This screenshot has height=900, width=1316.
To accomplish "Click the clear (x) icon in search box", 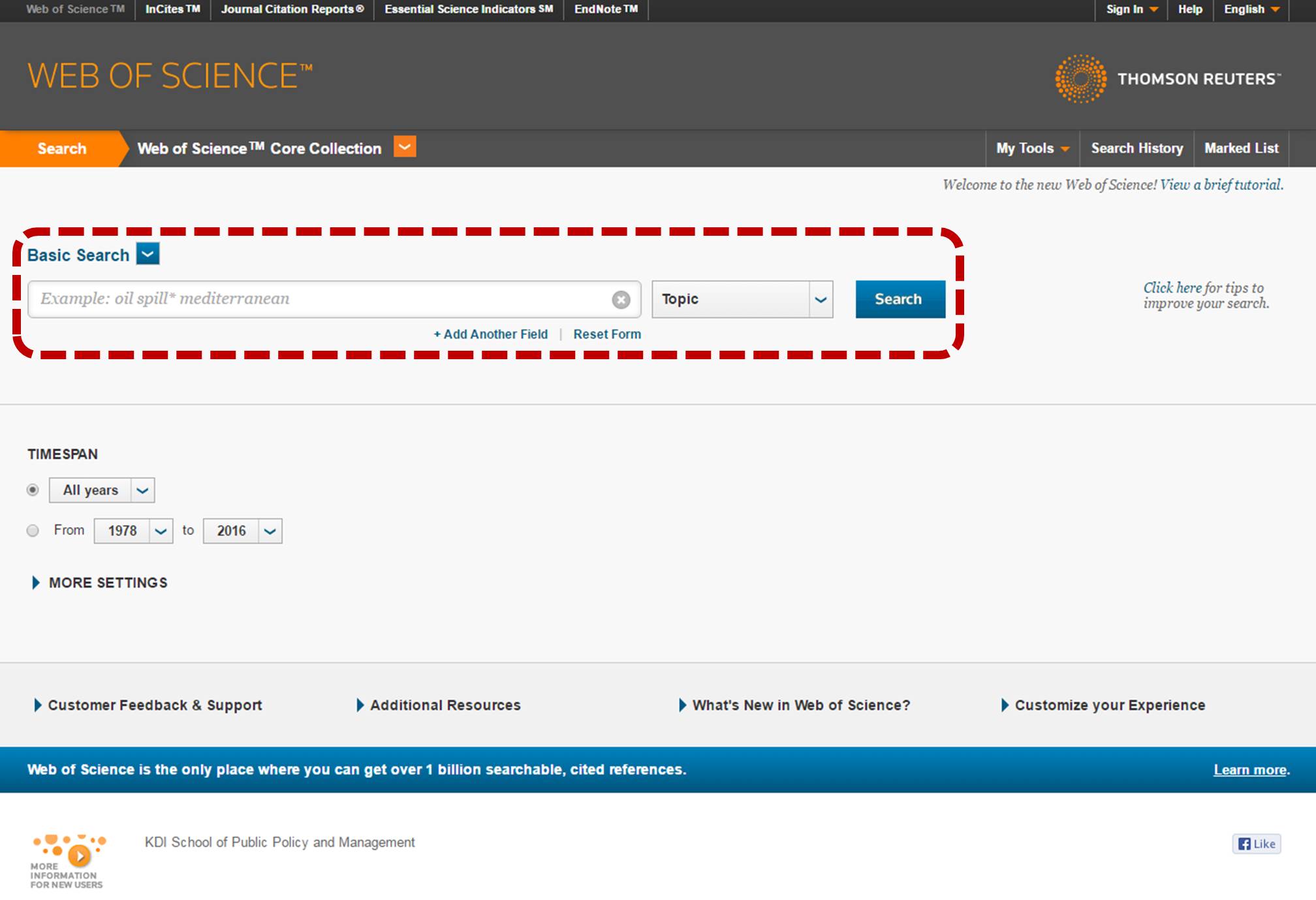I will (x=621, y=300).
